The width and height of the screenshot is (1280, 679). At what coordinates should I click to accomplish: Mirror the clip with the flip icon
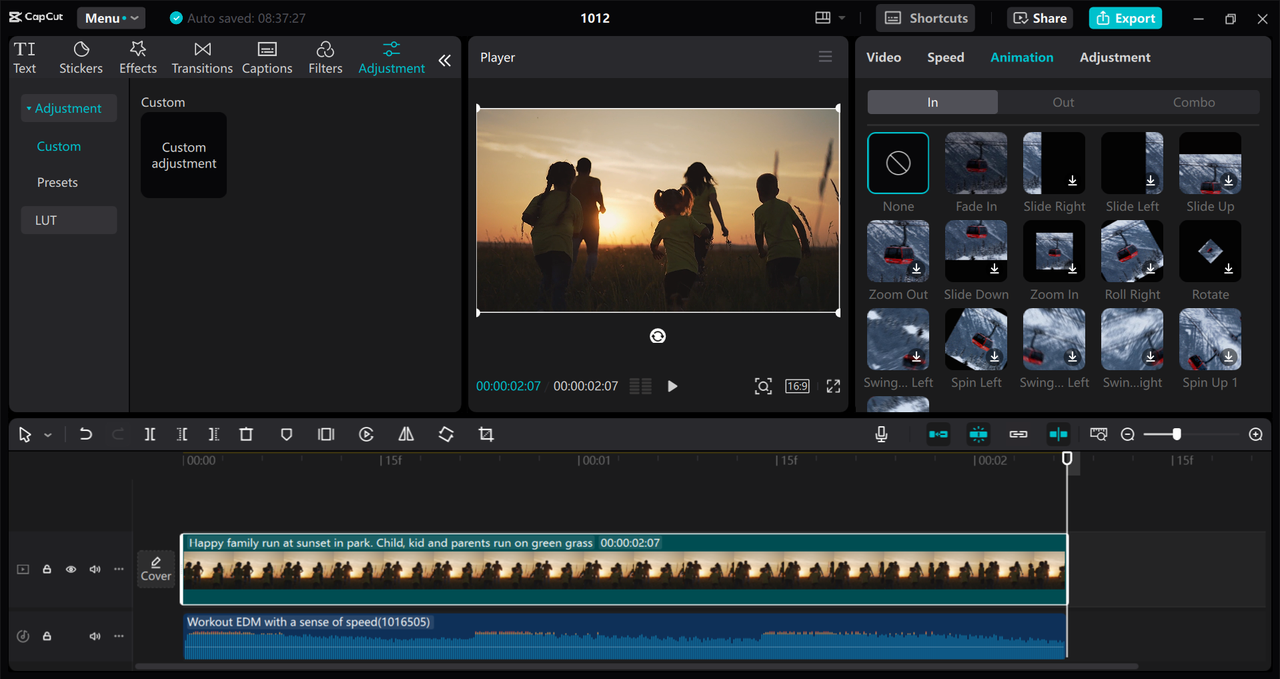tap(406, 434)
